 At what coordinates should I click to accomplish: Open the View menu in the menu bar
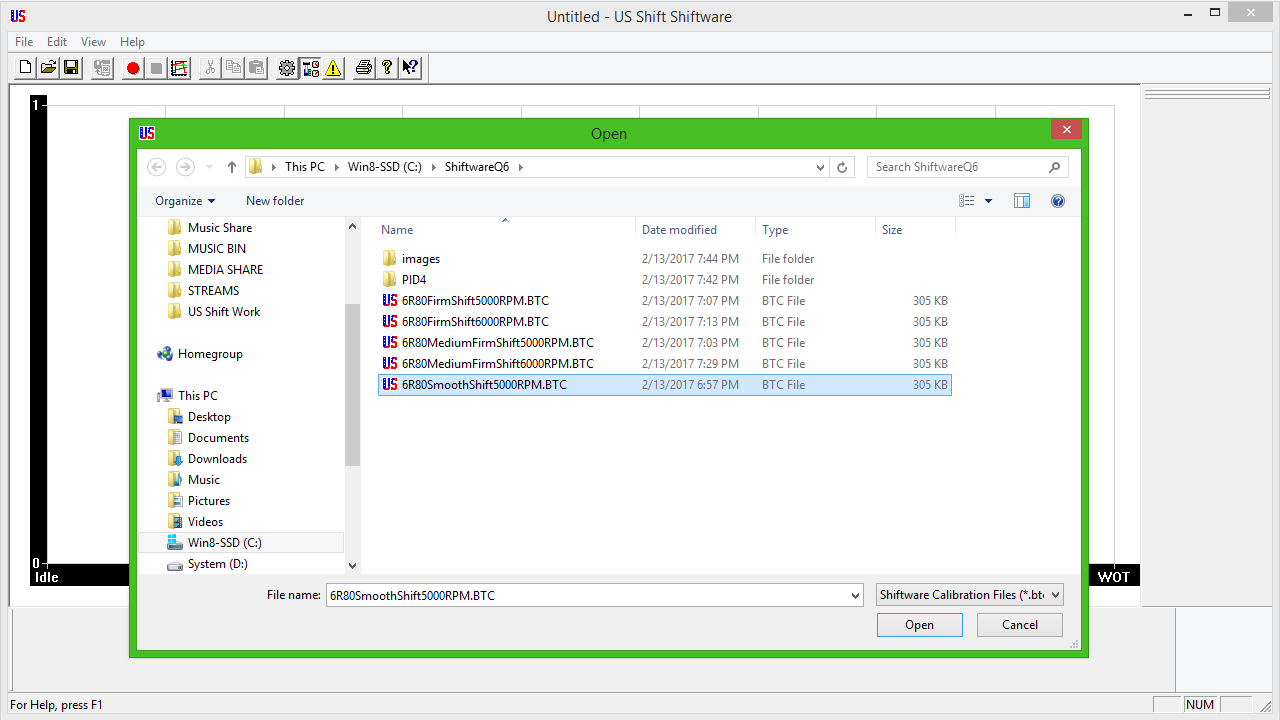(x=93, y=42)
